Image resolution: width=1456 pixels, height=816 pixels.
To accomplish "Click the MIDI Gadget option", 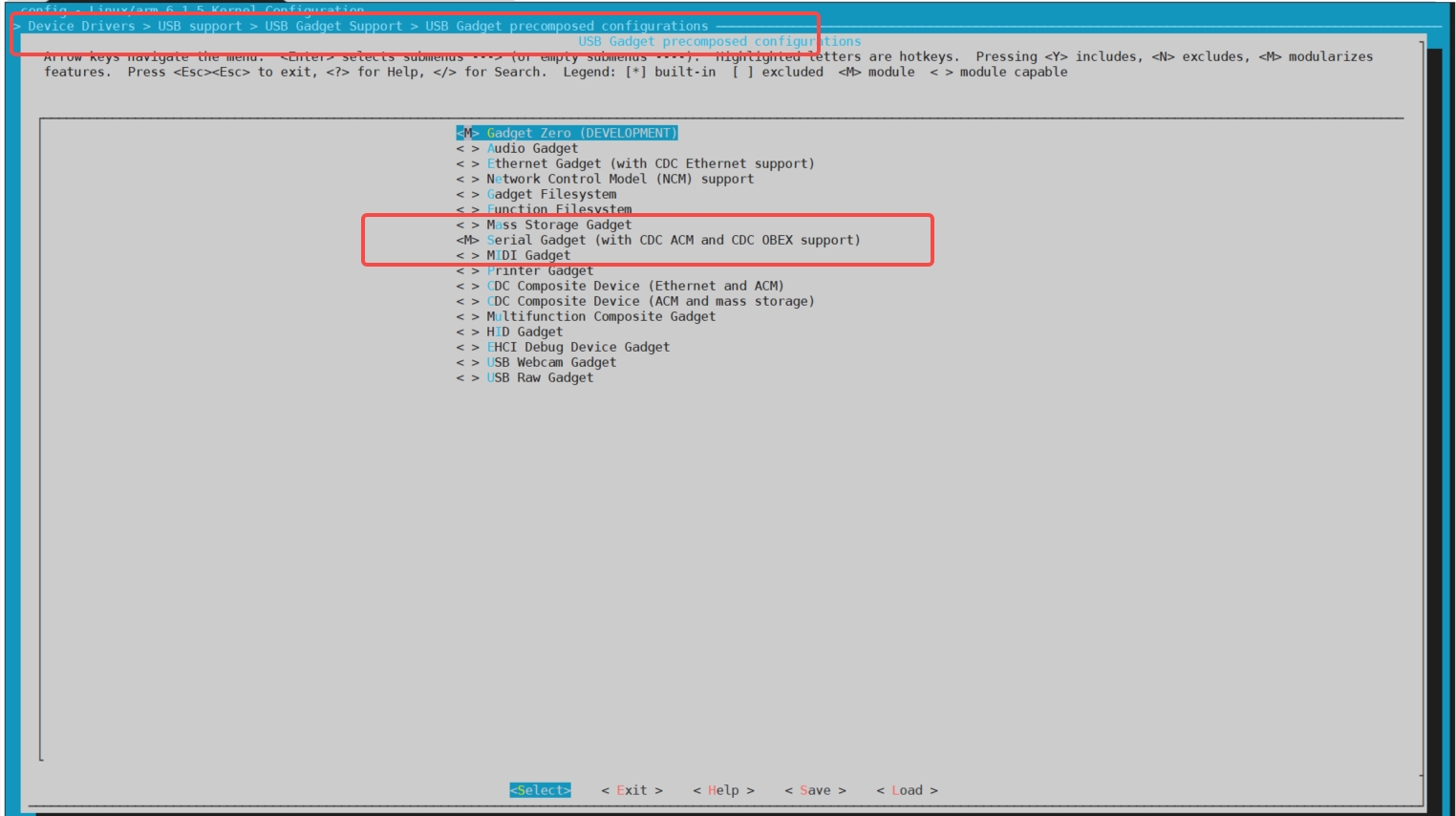I will tap(528, 255).
